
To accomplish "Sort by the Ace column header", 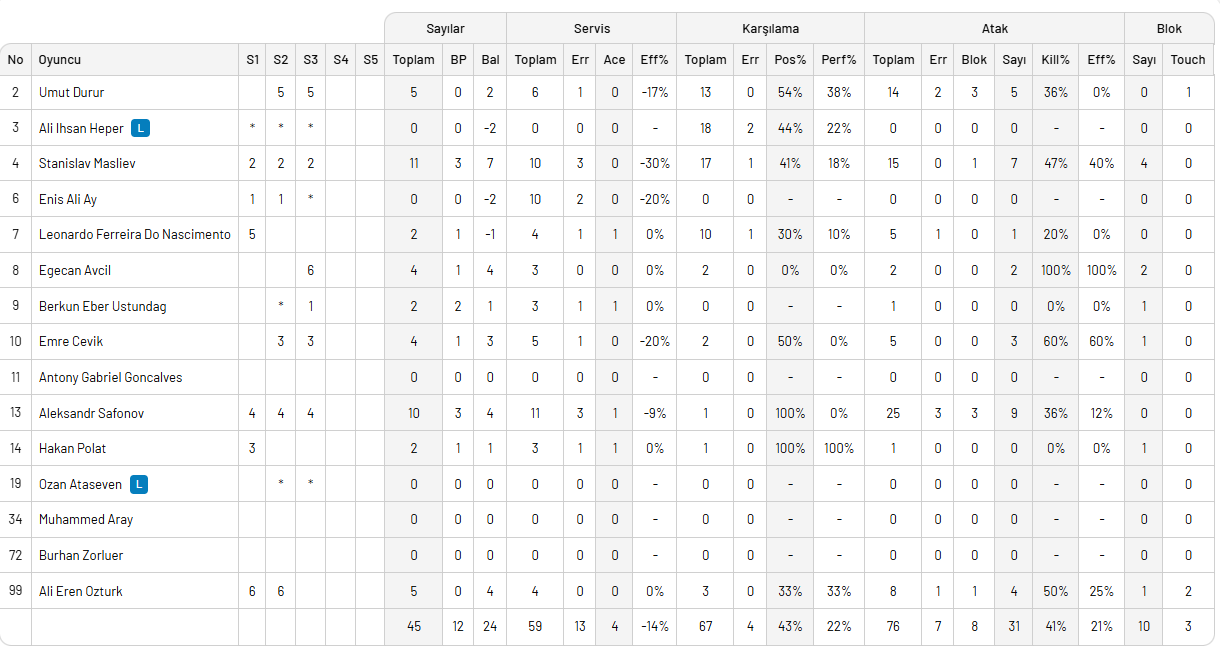I will click(614, 60).
